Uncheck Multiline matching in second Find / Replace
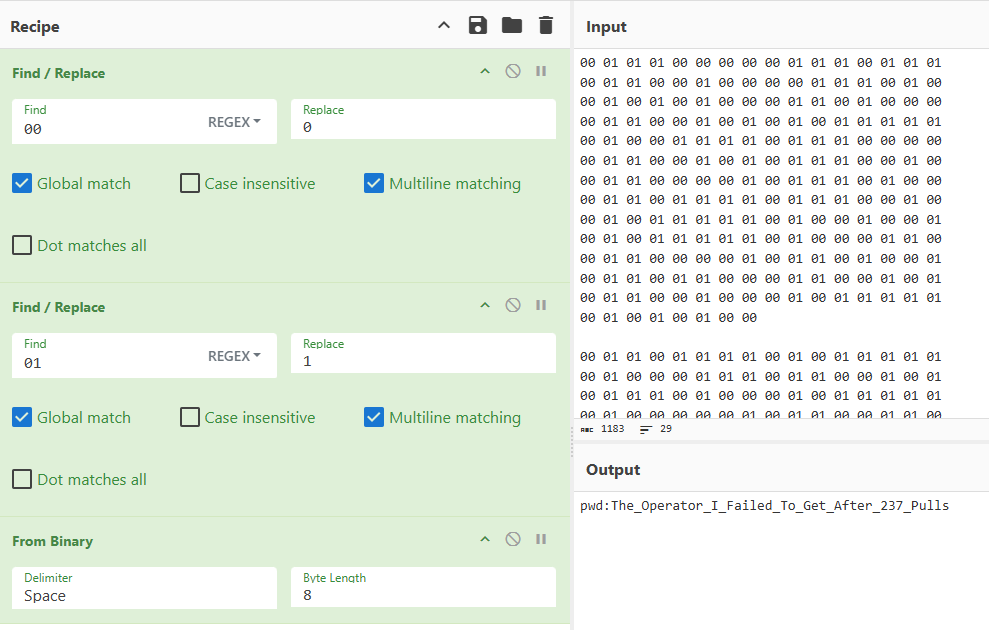 pyautogui.click(x=374, y=418)
